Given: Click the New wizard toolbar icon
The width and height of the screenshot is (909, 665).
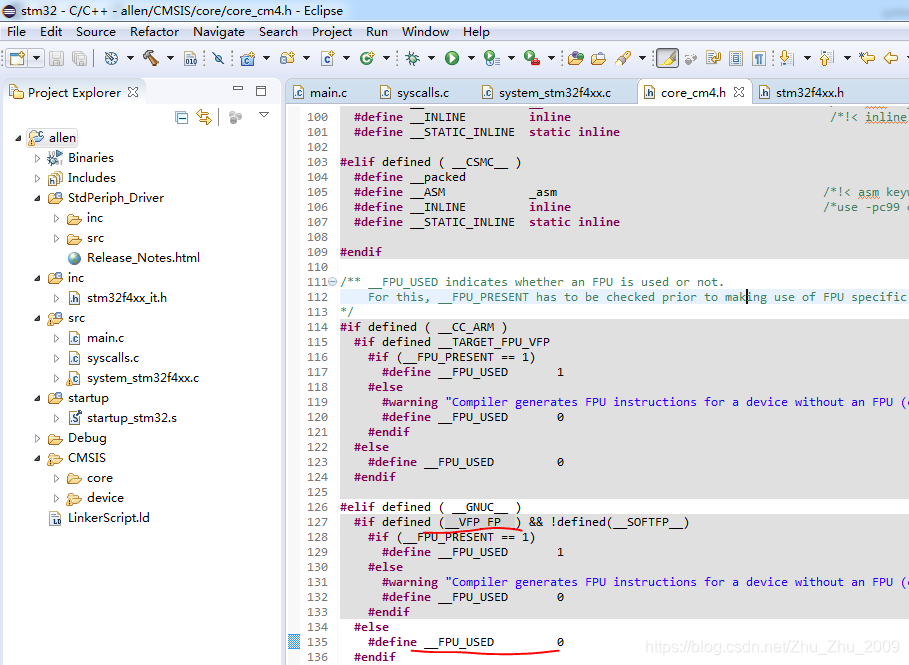Looking at the screenshot, I should pyautogui.click(x=17, y=58).
